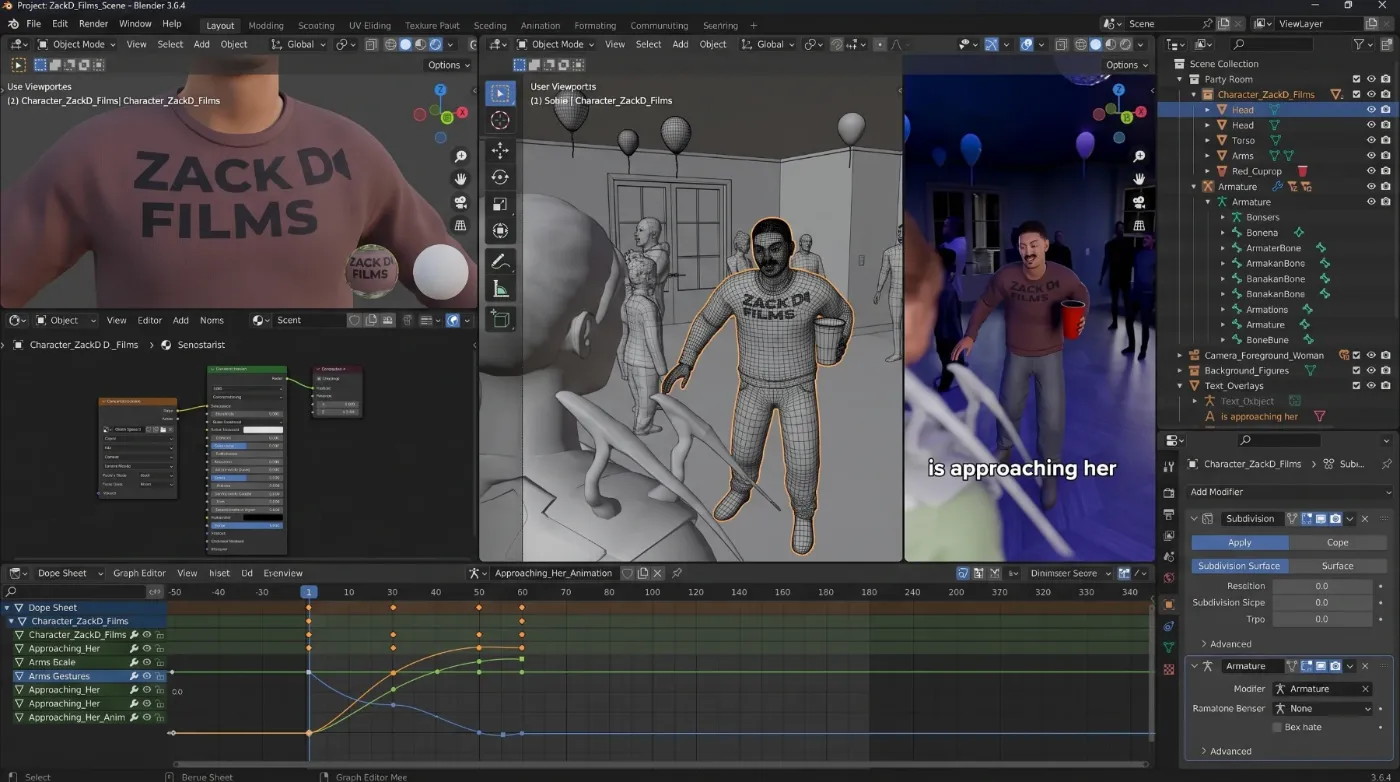Toggle eye on Arms Scale channel

pos(146,662)
